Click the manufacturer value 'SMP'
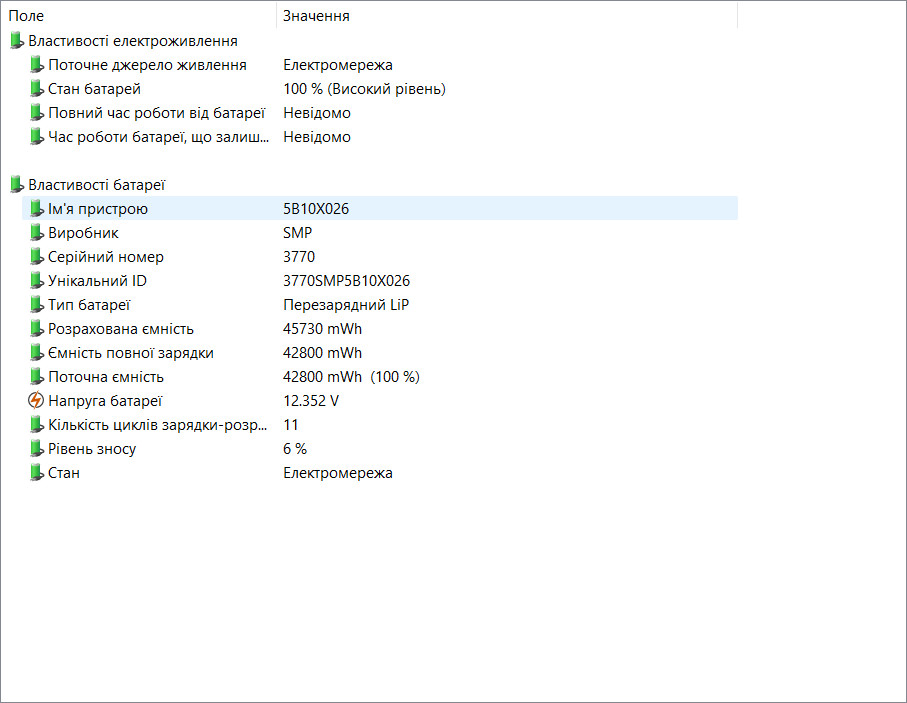This screenshot has height=703, width=907. coord(297,233)
